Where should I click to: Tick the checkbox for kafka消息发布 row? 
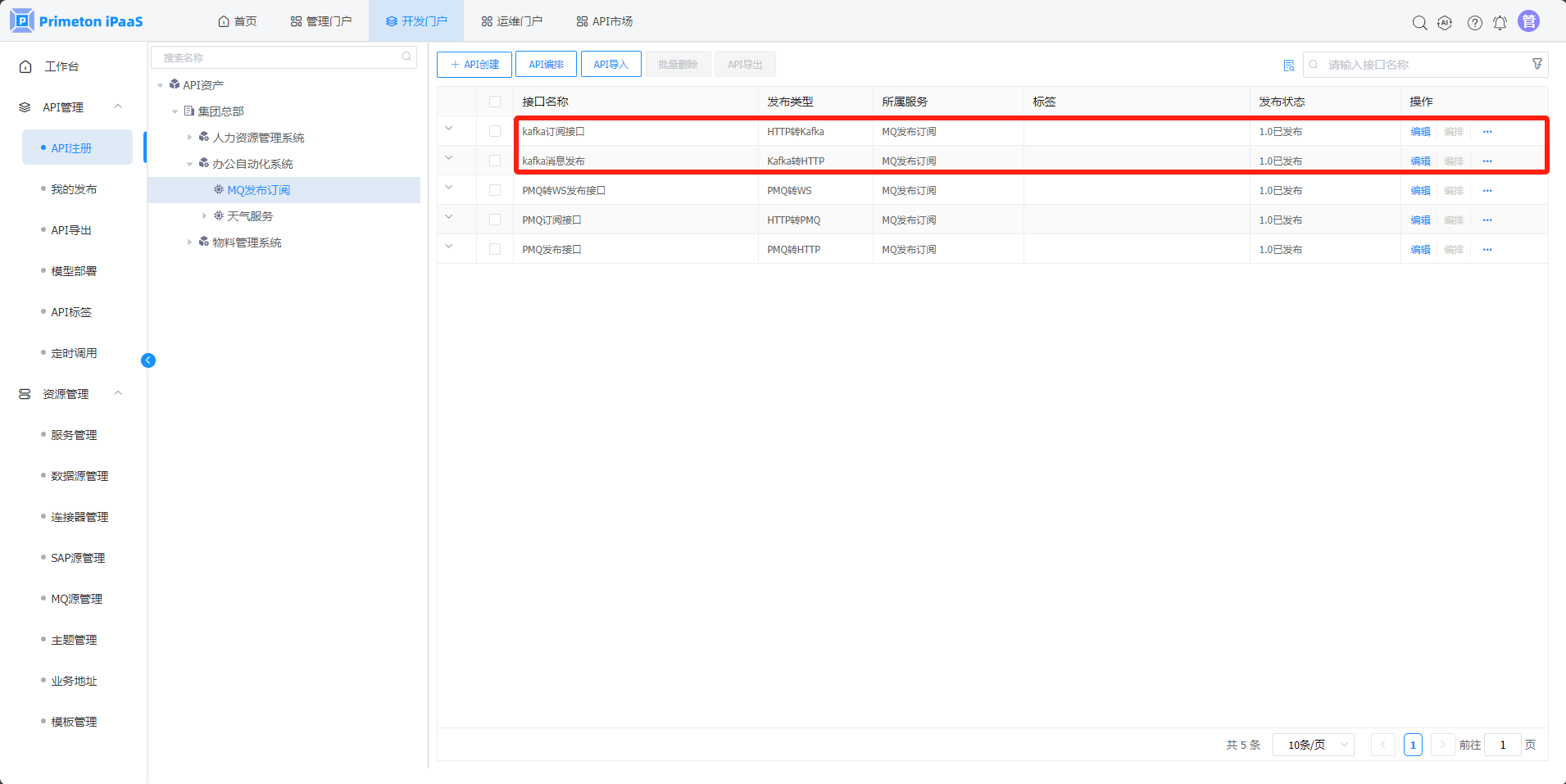(495, 161)
